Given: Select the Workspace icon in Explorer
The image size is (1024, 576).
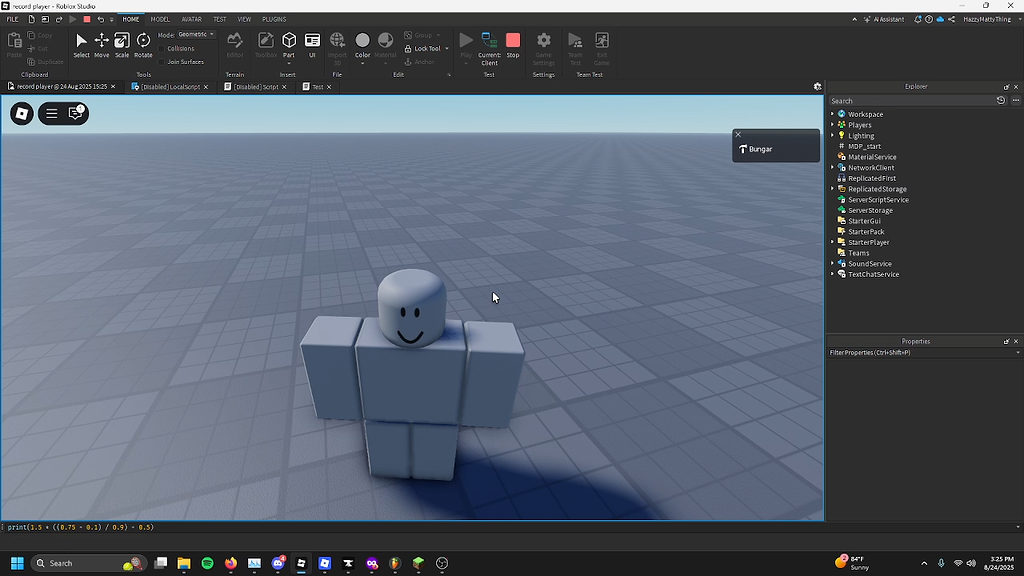Looking at the screenshot, I should point(842,114).
